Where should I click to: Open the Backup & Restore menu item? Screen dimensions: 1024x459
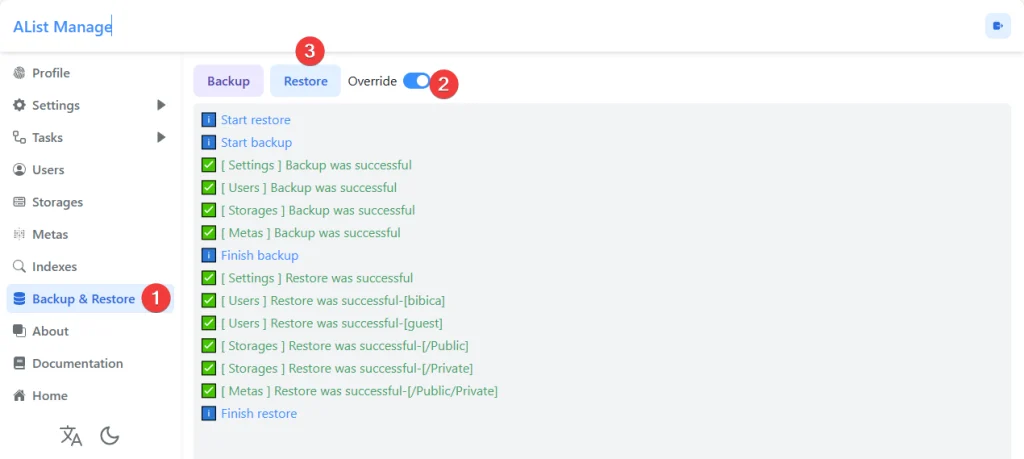83,299
